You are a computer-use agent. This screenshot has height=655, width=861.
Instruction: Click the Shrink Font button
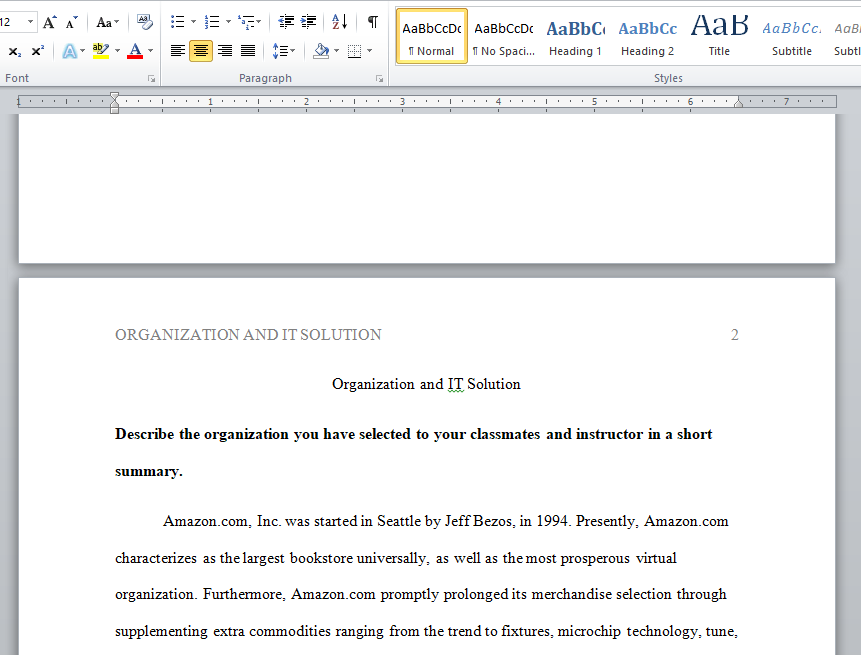tap(71, 23)
